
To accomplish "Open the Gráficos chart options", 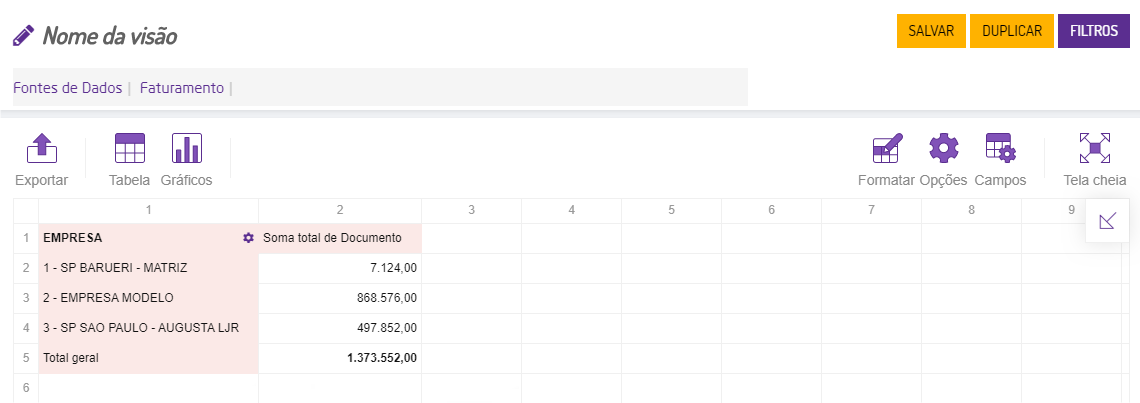I will [187, 160].
